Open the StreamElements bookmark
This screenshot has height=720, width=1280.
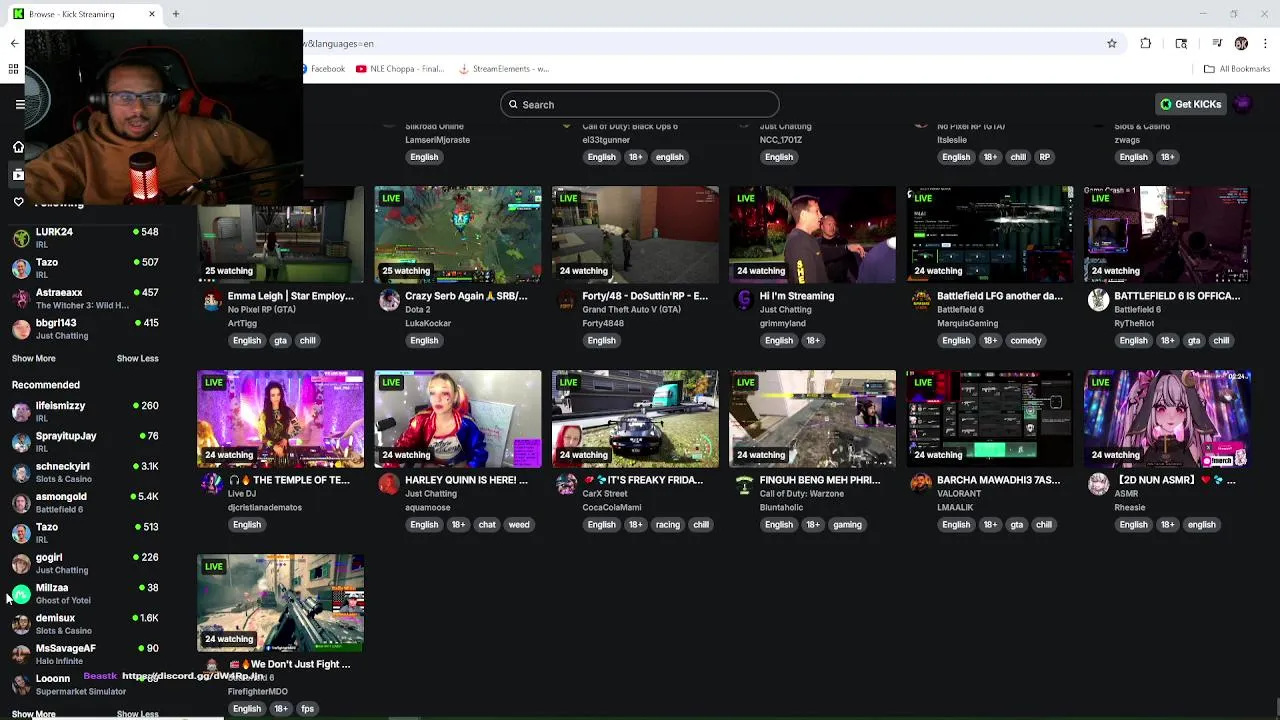505,69
